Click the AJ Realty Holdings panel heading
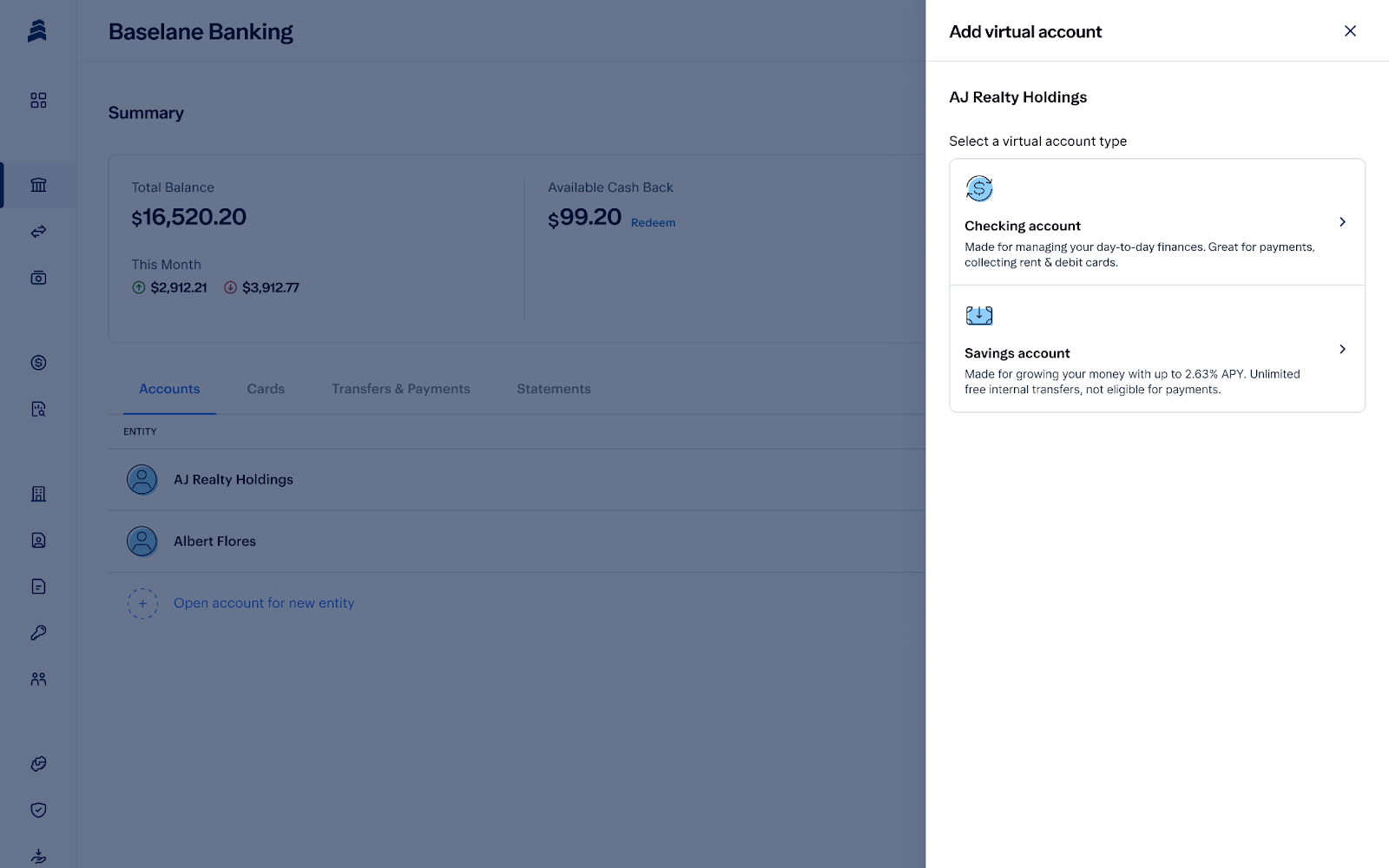This screenshot has height=868, width=1389. 1018,97
